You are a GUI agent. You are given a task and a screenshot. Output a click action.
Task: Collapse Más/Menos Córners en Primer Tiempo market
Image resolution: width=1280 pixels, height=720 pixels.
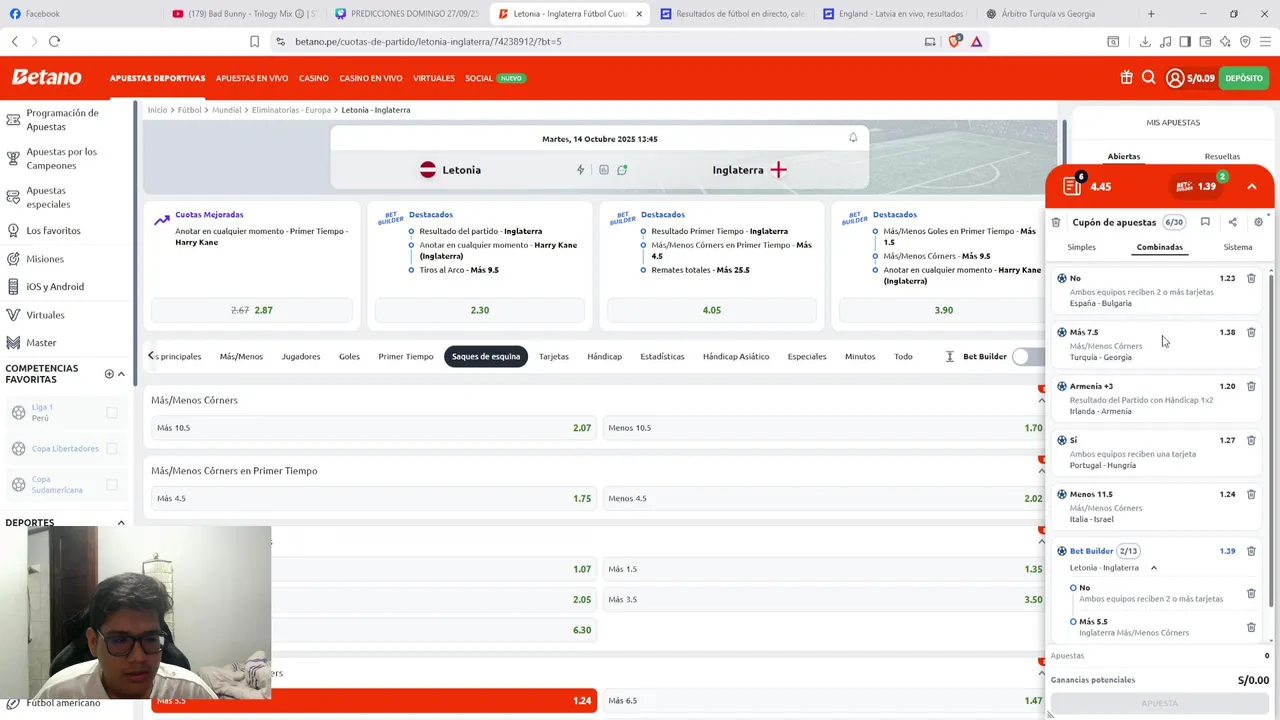(1041, 471)
